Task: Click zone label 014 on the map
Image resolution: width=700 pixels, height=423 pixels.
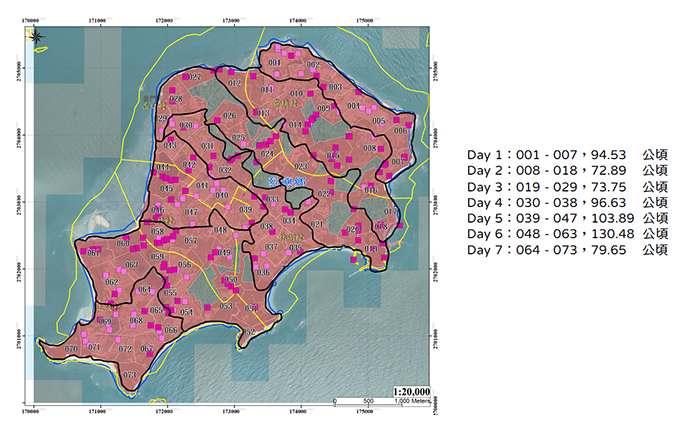Action: pyautogui.click(x=295, y=124)
